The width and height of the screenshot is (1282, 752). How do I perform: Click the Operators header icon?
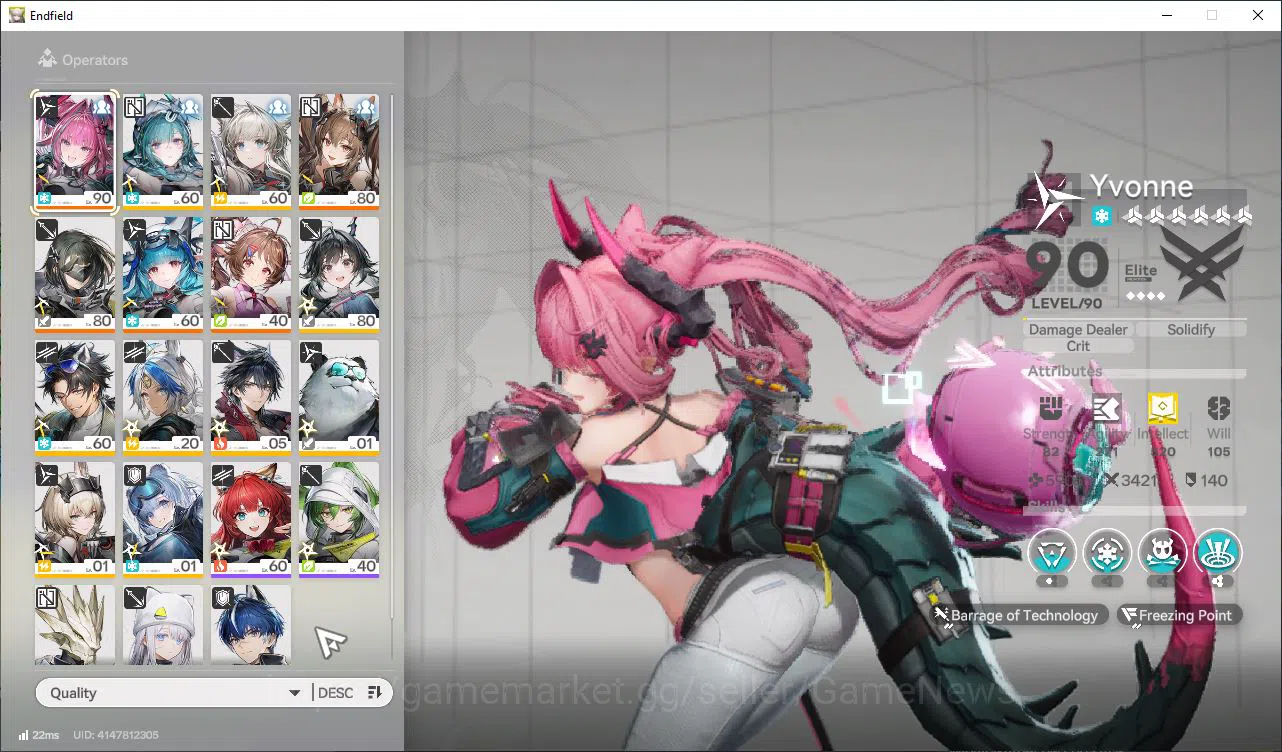[47, 60]
